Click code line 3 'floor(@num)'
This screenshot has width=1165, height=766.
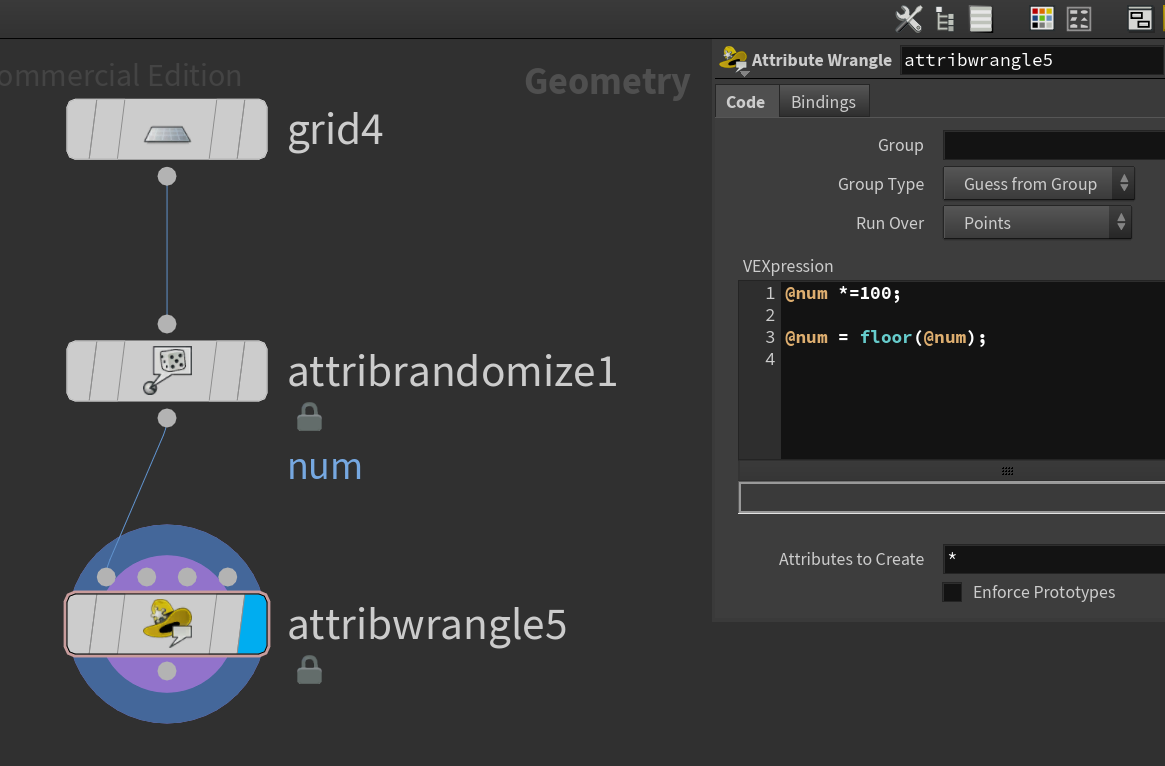[x=918, y=337]
